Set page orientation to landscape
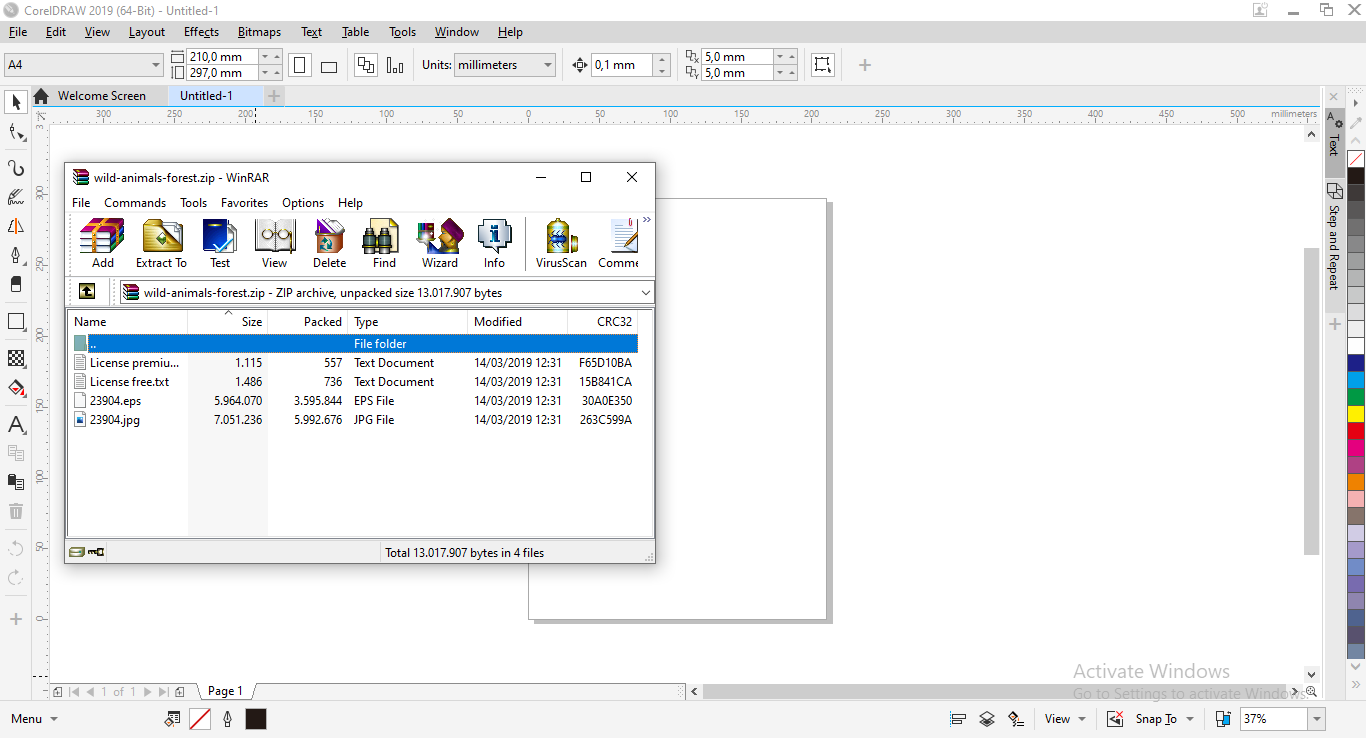The image size is (1366, 738). click(x=329, y=65)
